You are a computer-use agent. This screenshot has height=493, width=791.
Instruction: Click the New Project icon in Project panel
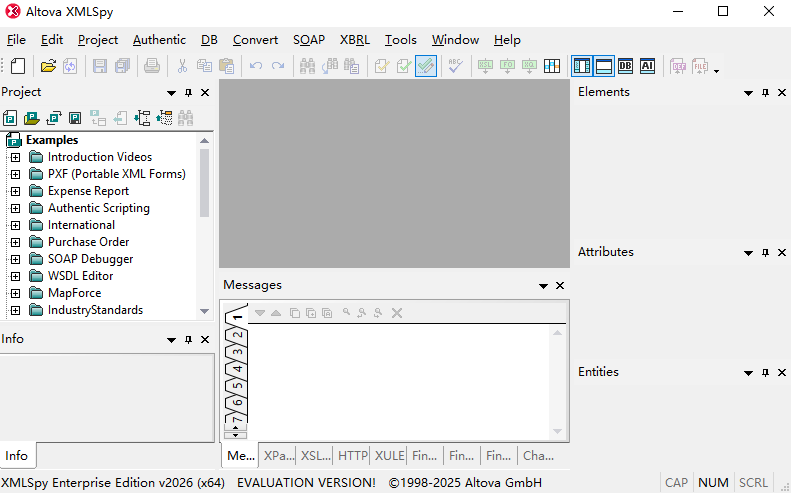point(10,118)
